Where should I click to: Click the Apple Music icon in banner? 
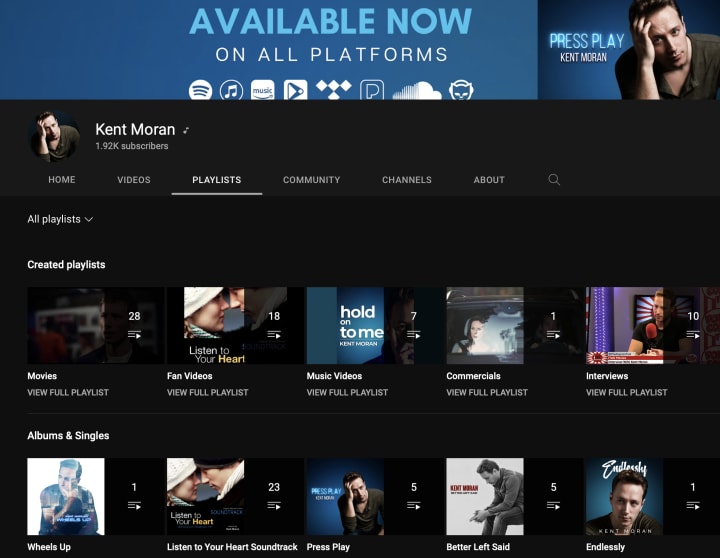click(231, 90)
